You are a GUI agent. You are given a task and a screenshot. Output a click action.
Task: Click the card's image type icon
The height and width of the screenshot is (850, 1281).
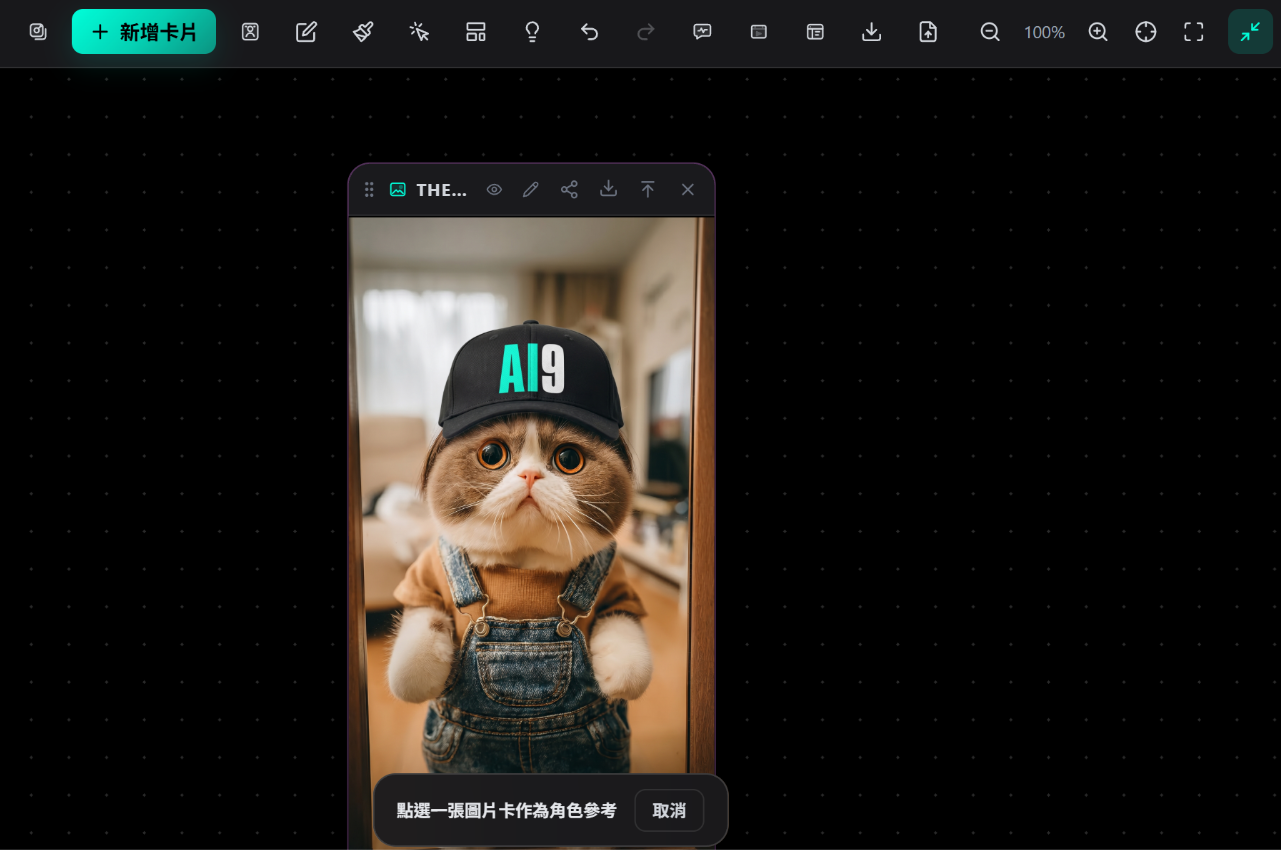[x=398, y=190]
